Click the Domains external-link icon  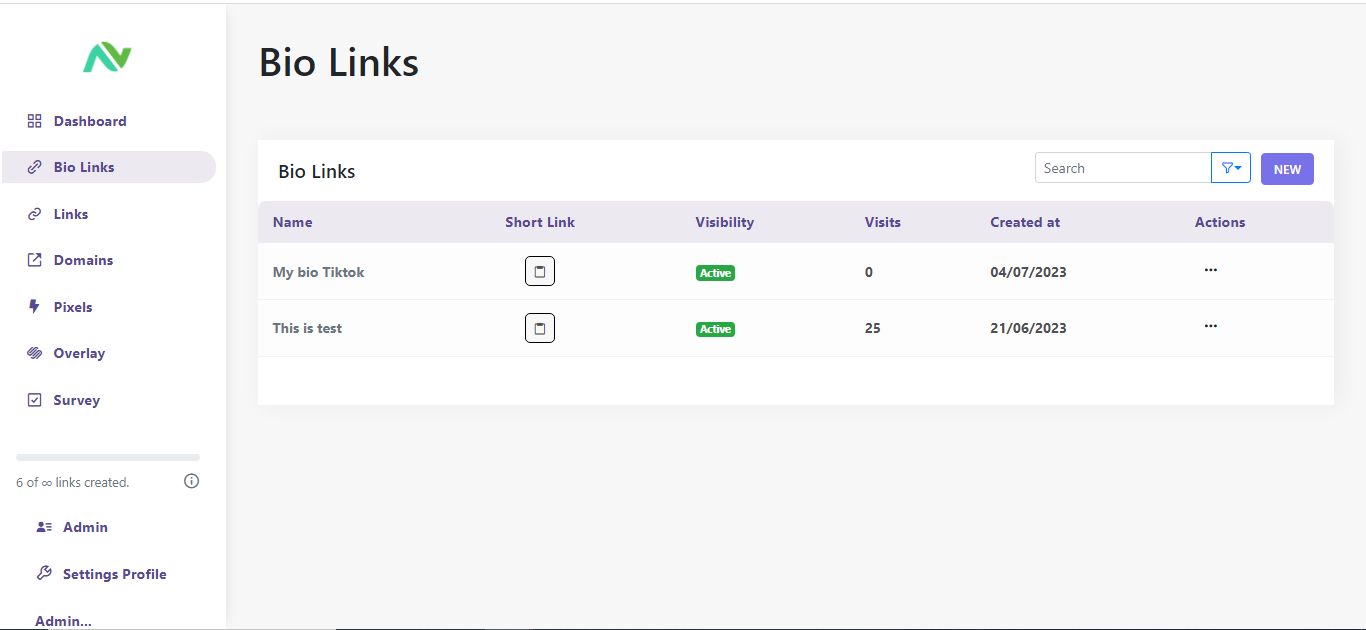[34, 260]
